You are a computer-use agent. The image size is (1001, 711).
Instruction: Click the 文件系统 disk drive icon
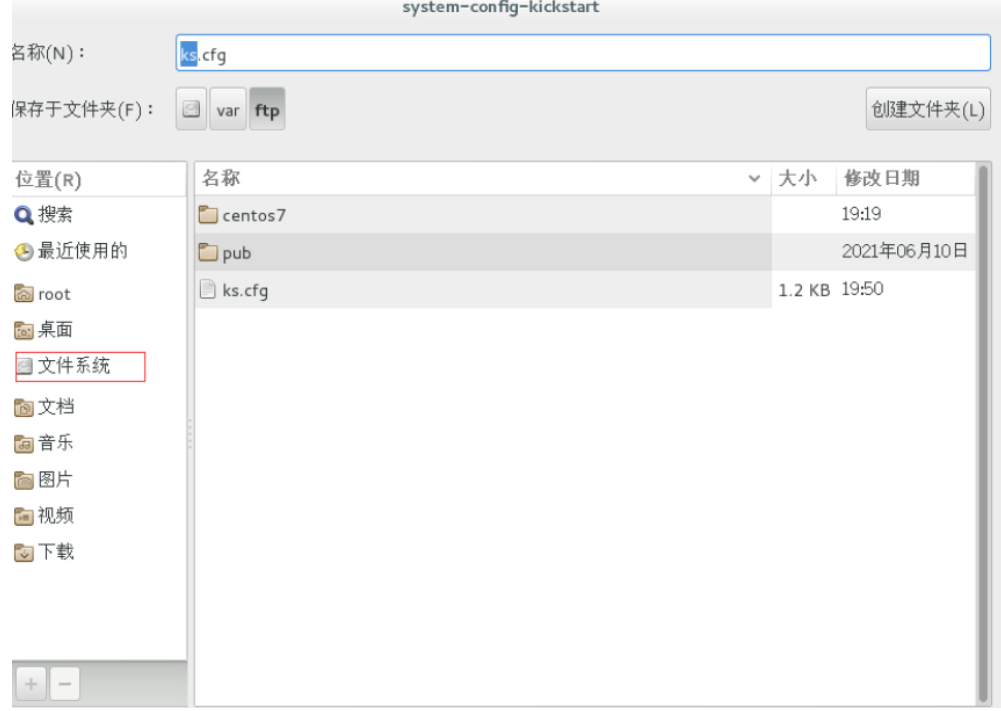tap(24, 366)
